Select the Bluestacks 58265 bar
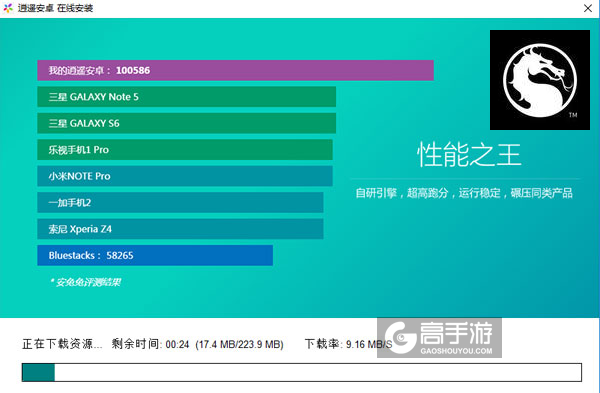Viewport: 600px width, 393px height. (155, 255)
